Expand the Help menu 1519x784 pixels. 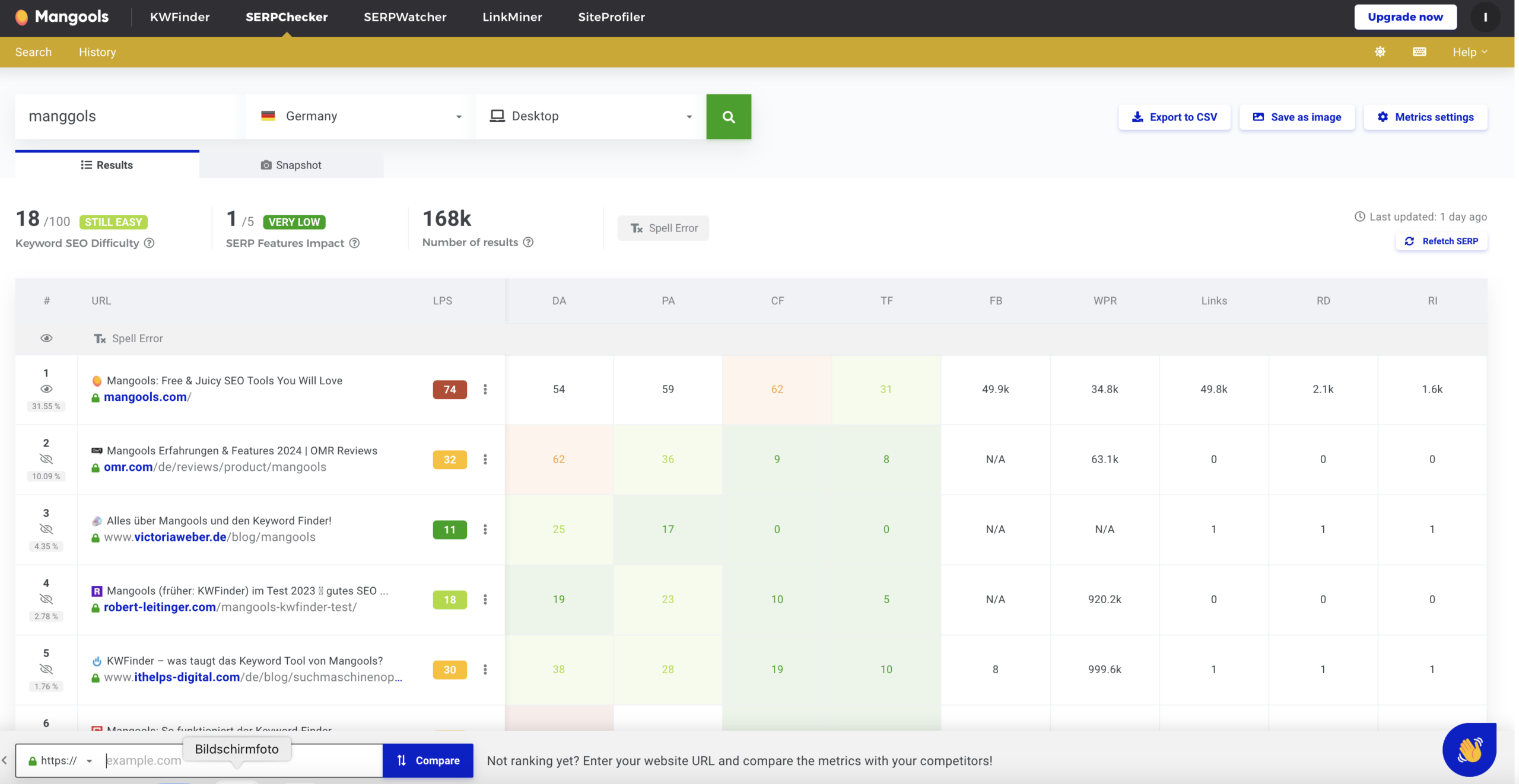[1470, 52]
